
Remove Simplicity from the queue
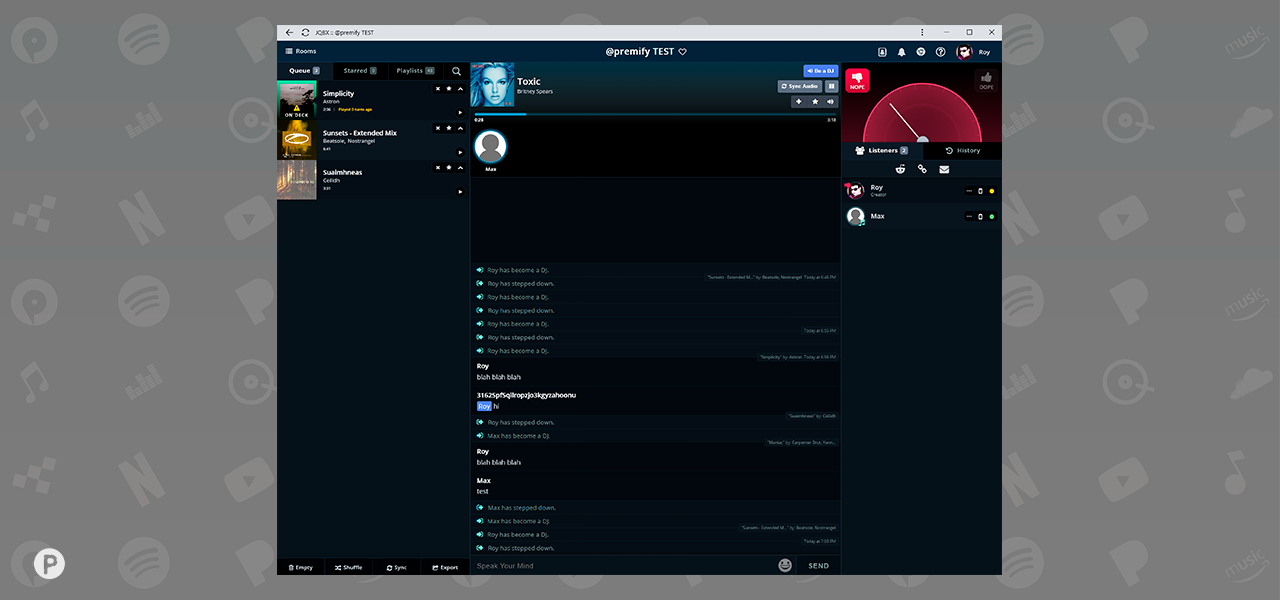point(438,88)
